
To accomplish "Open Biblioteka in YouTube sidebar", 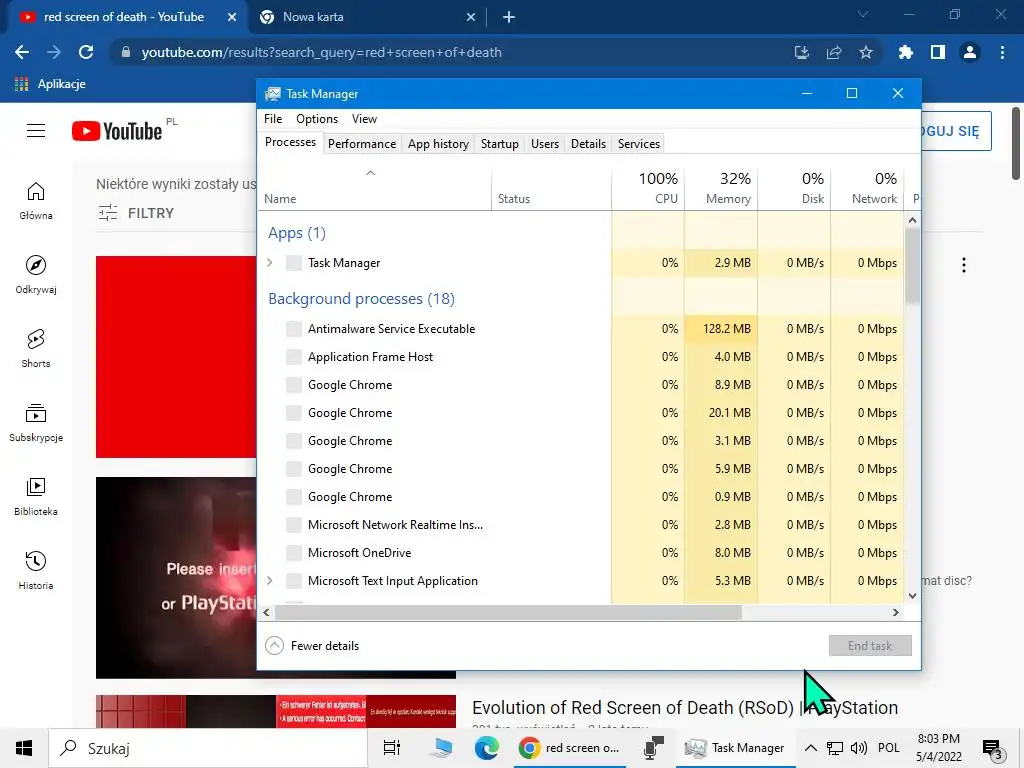I will point(36,496).
